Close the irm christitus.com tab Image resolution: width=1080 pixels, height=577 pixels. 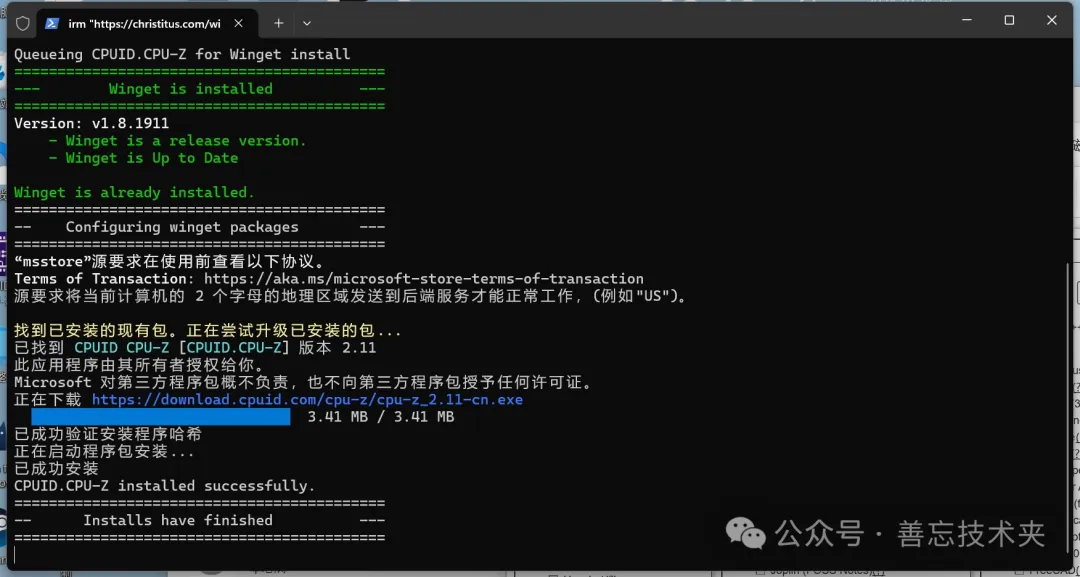238,23
